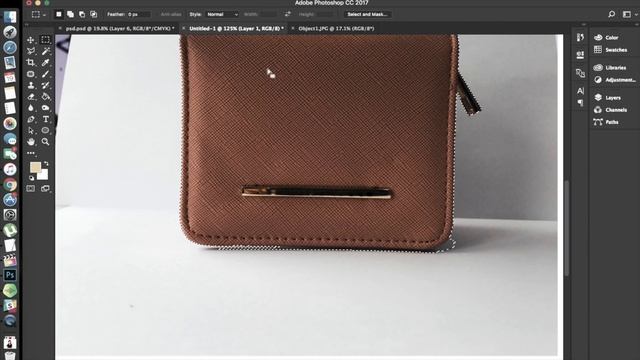Select the Hand tool

(x=31, y=142)
